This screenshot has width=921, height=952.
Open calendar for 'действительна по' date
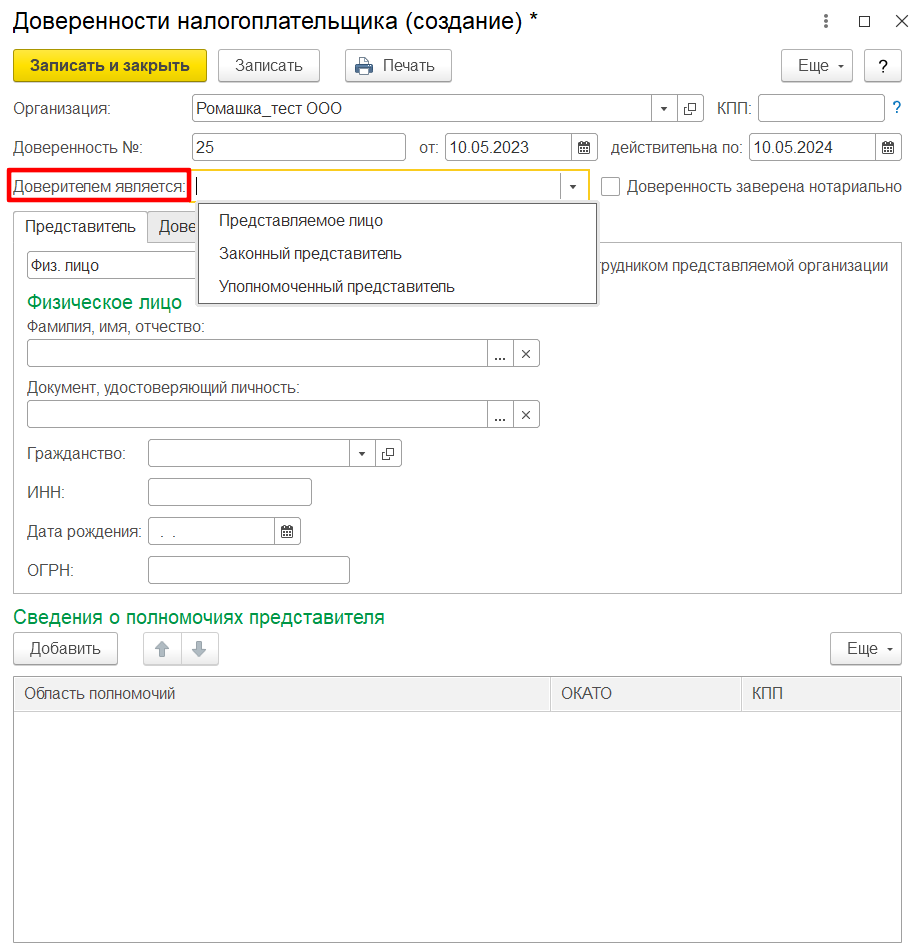click(x=888, y=148)
